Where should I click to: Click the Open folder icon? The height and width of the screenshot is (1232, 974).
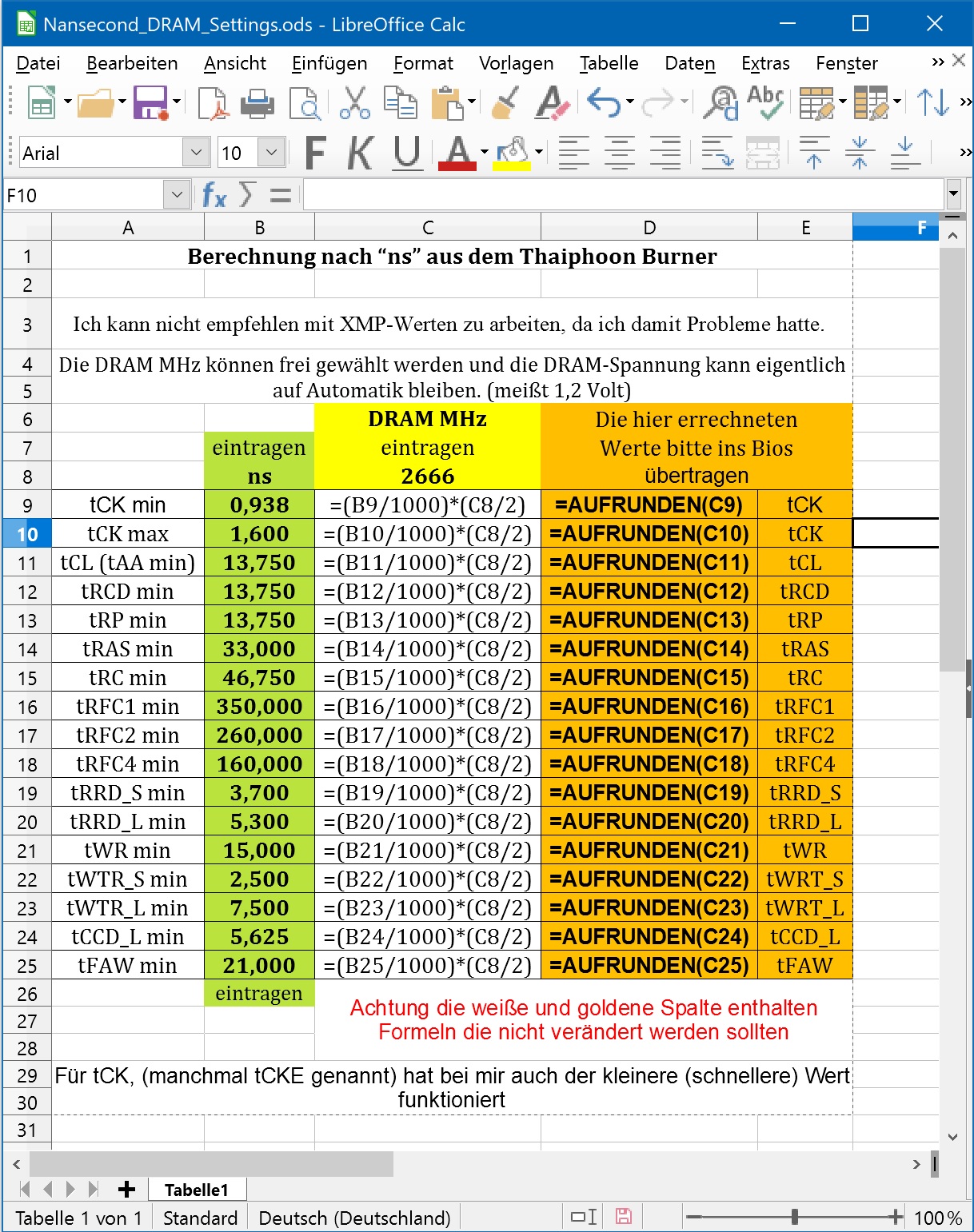pos(95,102)
